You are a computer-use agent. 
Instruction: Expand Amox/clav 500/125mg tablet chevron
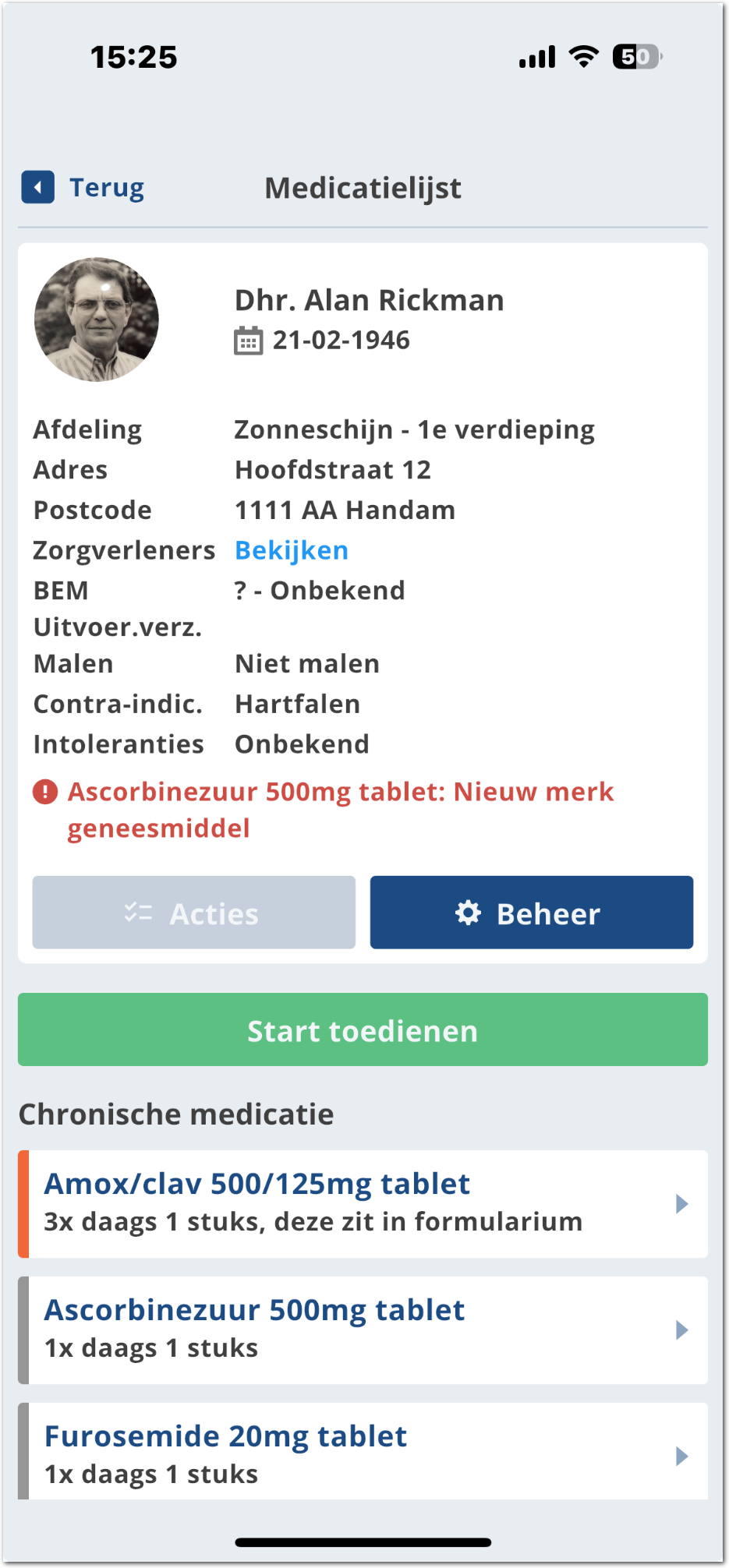point(681,1204)
